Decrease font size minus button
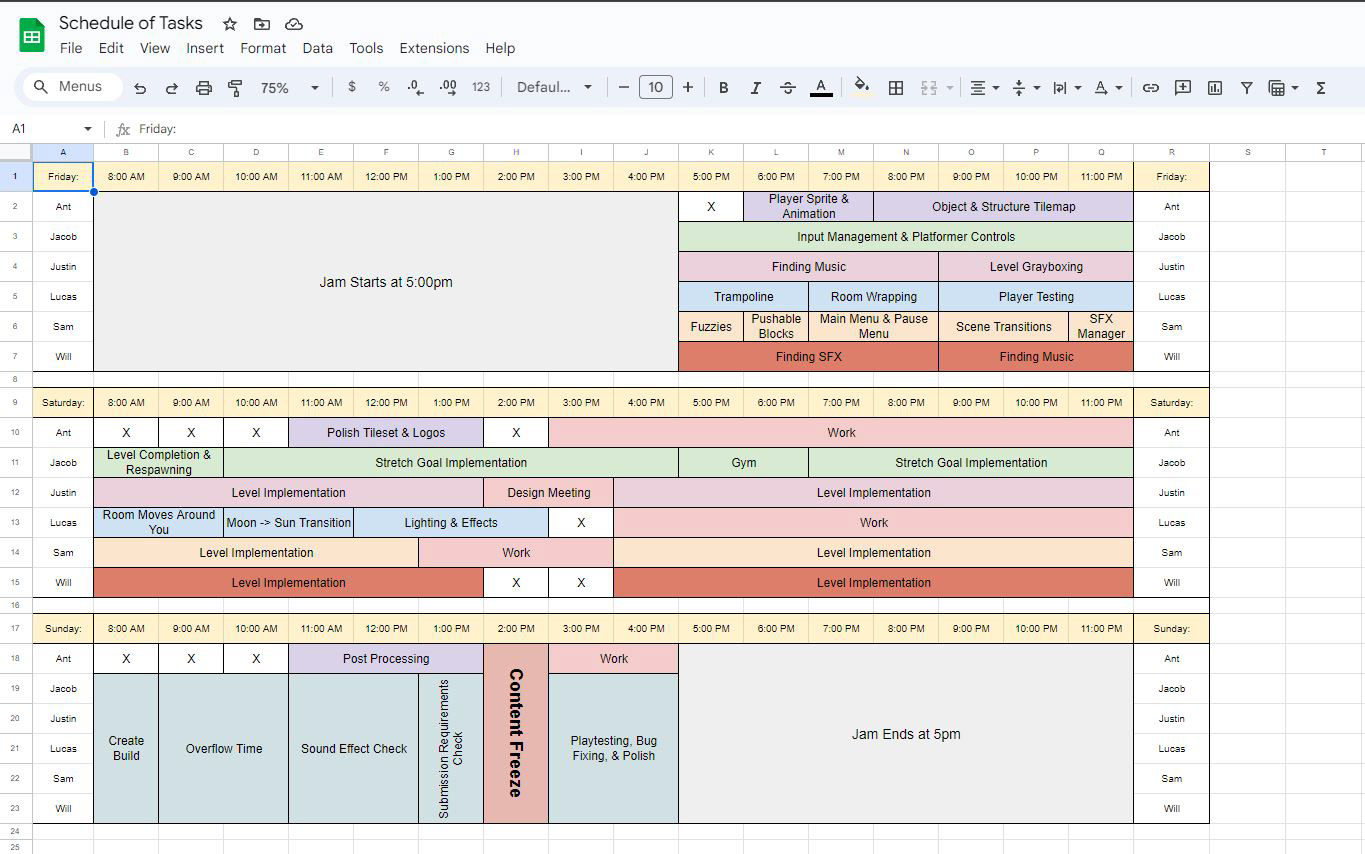 [624, 87]
